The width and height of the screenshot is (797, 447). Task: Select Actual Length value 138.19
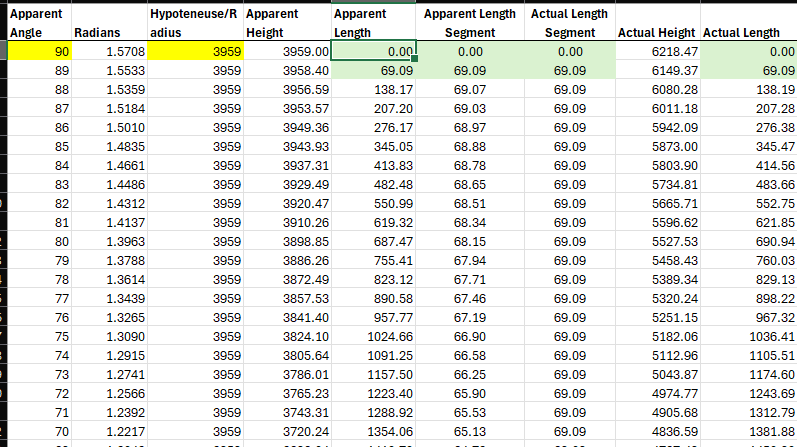pos(749,90)
